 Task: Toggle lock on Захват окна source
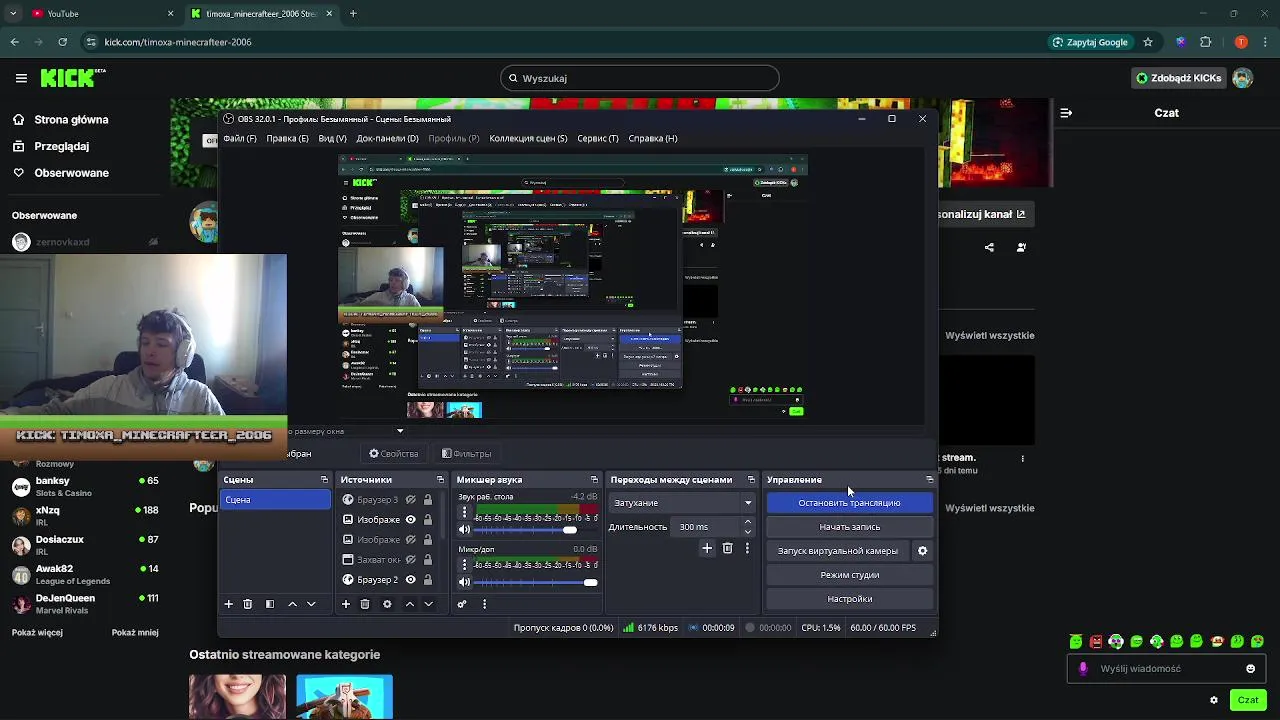click(x=428, y=560)
